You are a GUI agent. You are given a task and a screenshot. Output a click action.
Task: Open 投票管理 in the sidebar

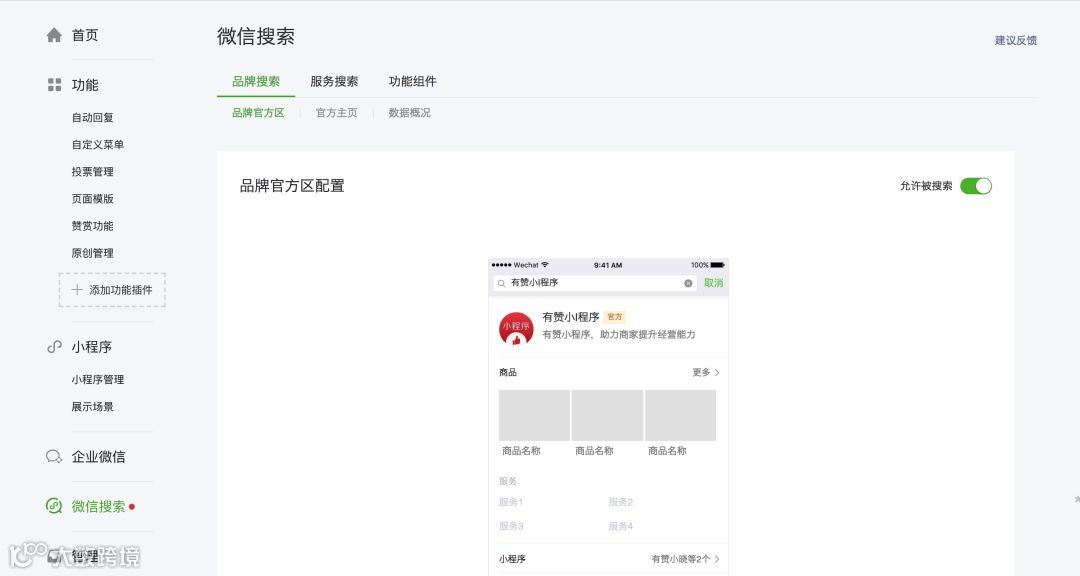(x=92, y=172)
